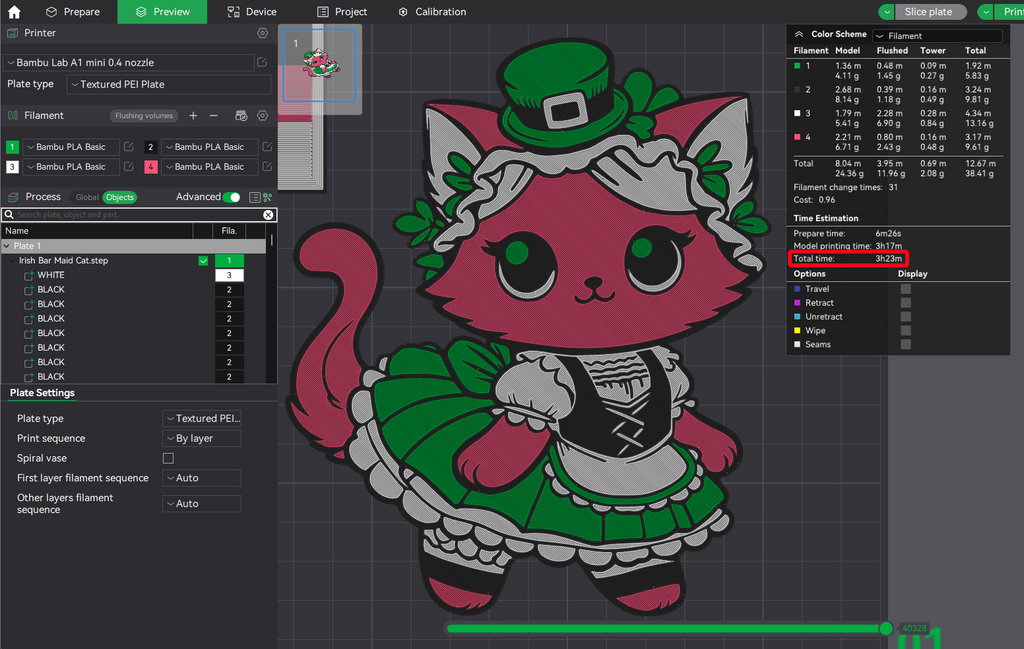Select plate 1 thumbnail
1024x649 pixels.
[x=319, y=65]
